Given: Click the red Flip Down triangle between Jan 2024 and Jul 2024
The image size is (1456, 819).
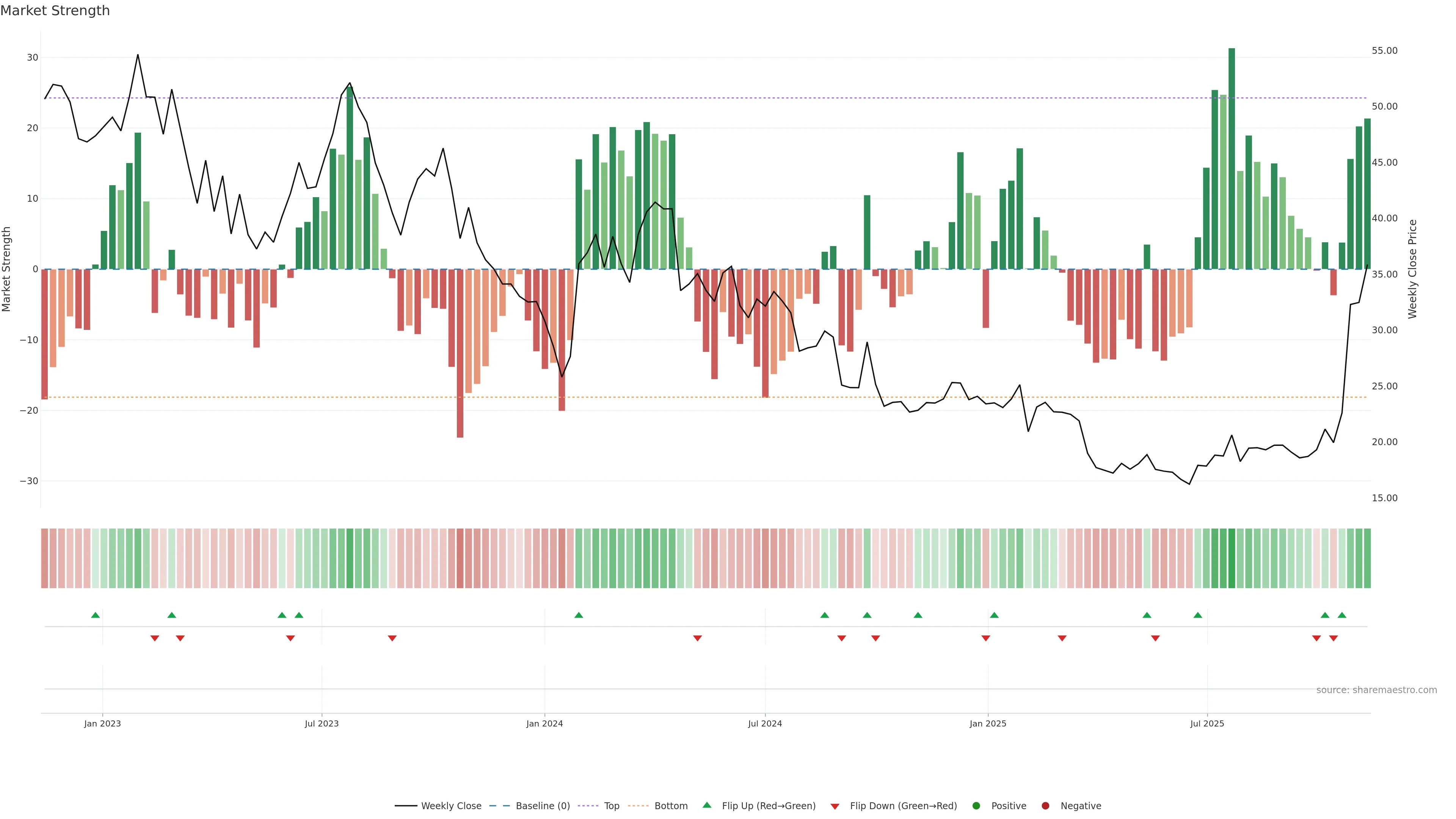Looking at the screenshot, I should point(698,638).
